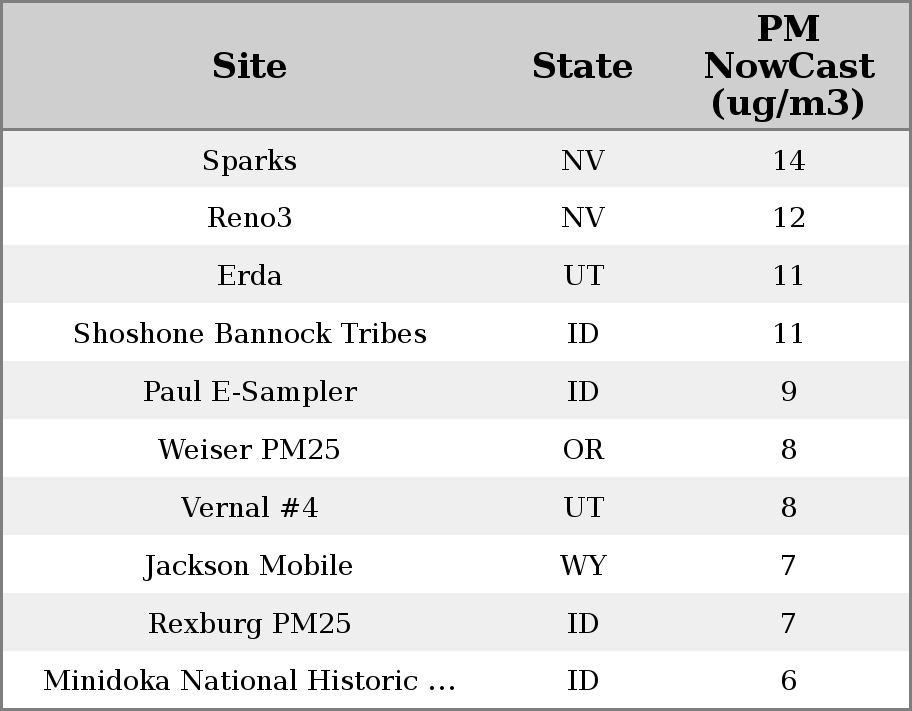Click the NowCast value 6 for Minidoka
This screenshot has height=711, width=912.
[x=788, y=681]
